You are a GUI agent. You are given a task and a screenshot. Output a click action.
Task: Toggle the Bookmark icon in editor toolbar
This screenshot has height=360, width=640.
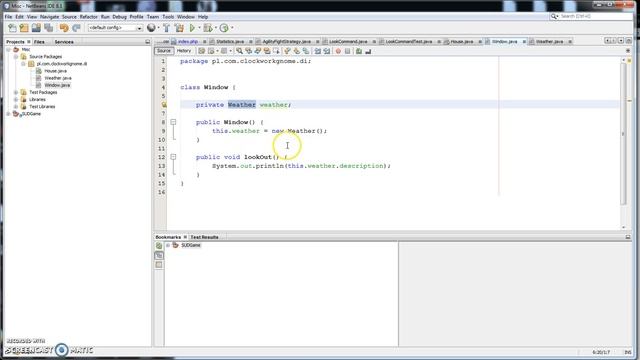(306, 51)
